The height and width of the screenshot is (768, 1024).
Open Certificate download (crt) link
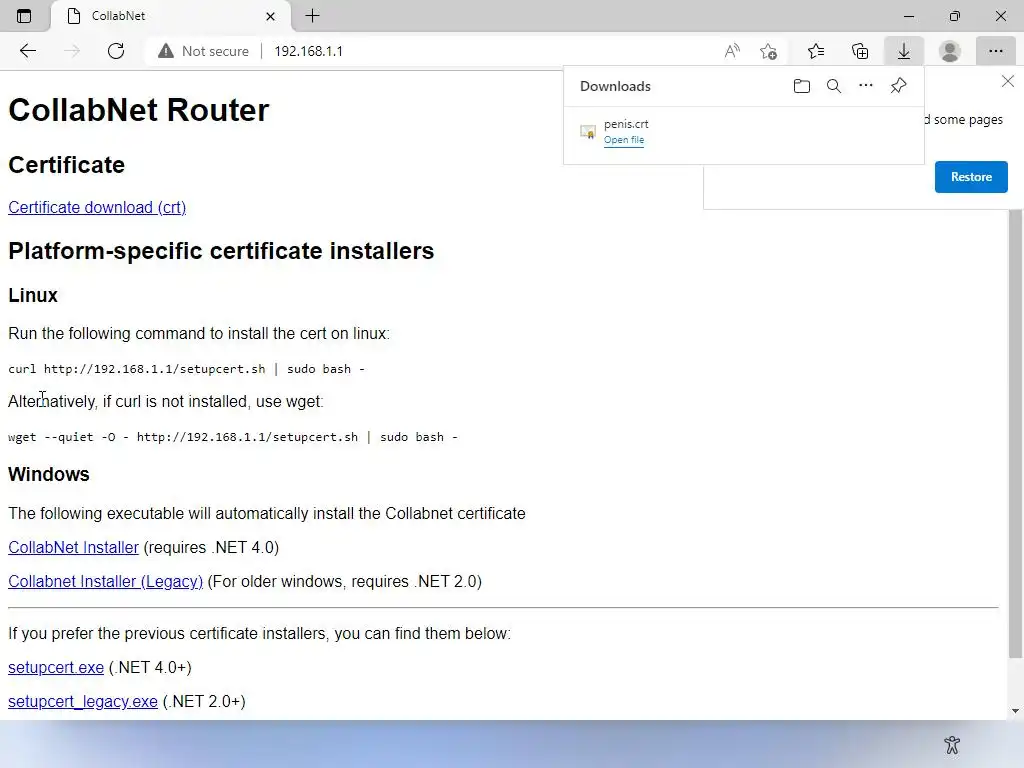[x=97, y=208]
